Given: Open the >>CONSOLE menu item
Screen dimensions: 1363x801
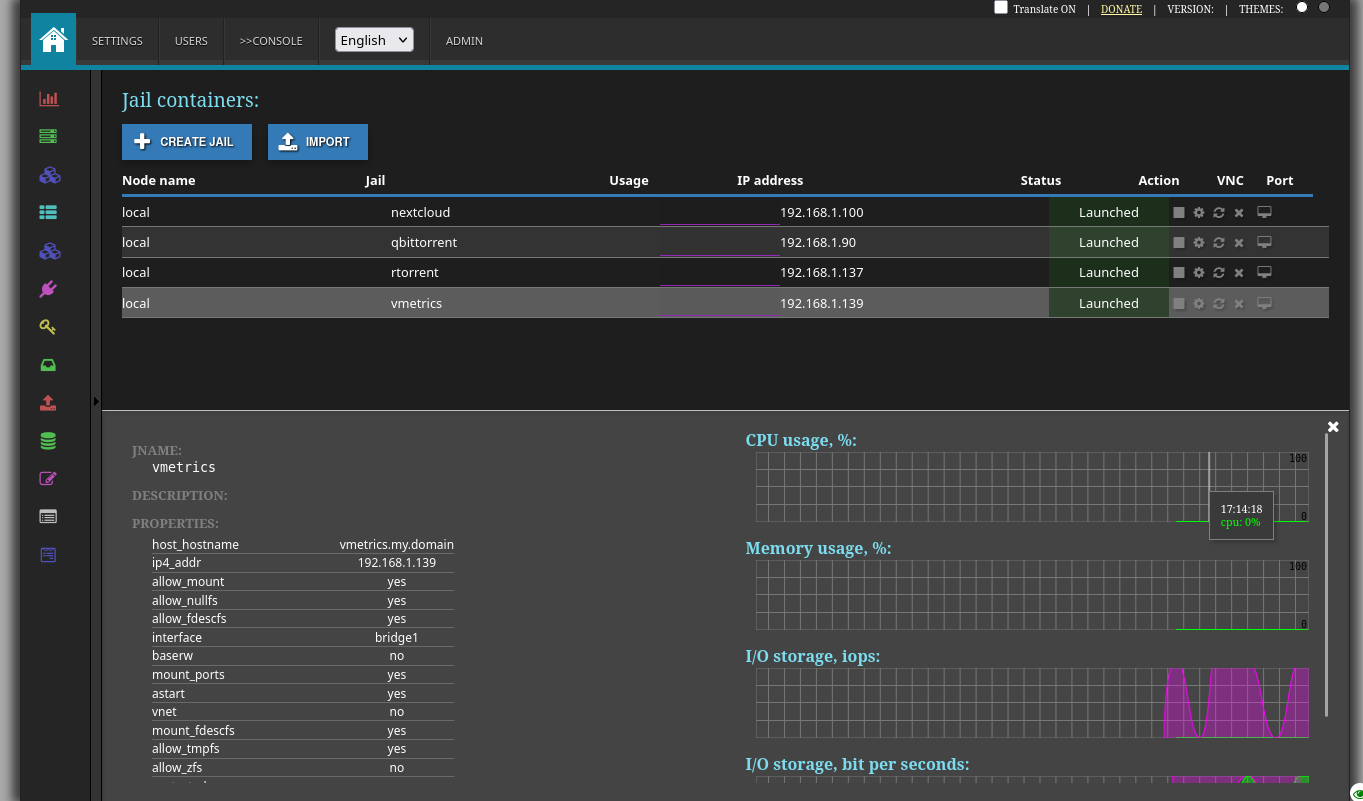Looking at the screenshot, I should (271, 41).
